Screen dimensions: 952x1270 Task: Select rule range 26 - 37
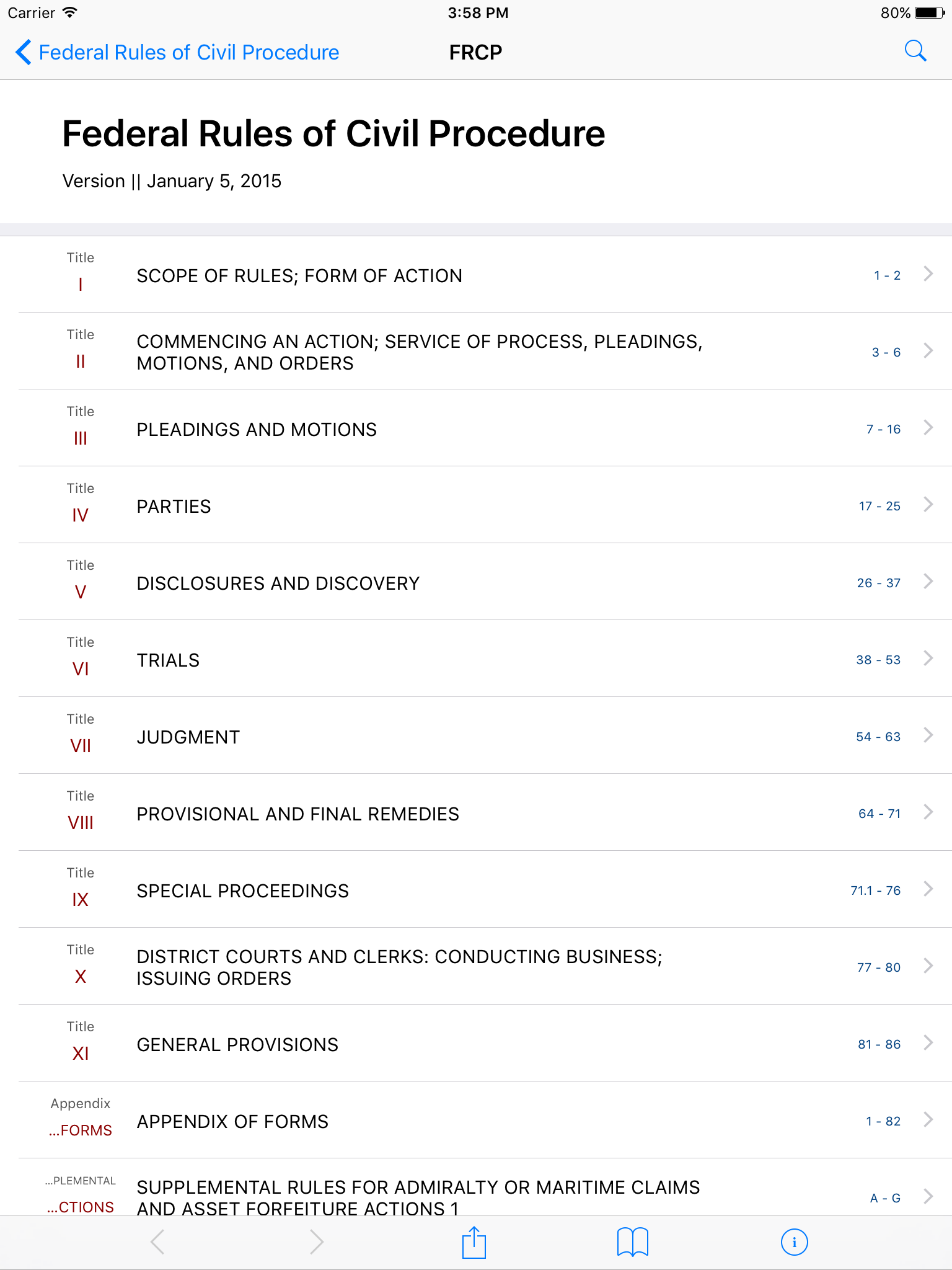tap(879, 583)
